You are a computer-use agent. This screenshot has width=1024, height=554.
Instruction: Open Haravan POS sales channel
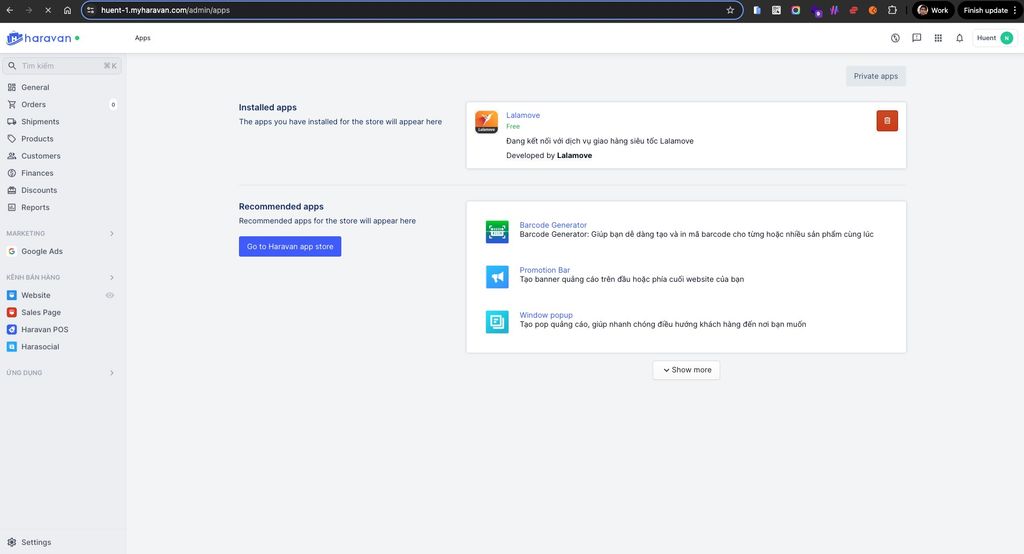(x=44, y=329)
